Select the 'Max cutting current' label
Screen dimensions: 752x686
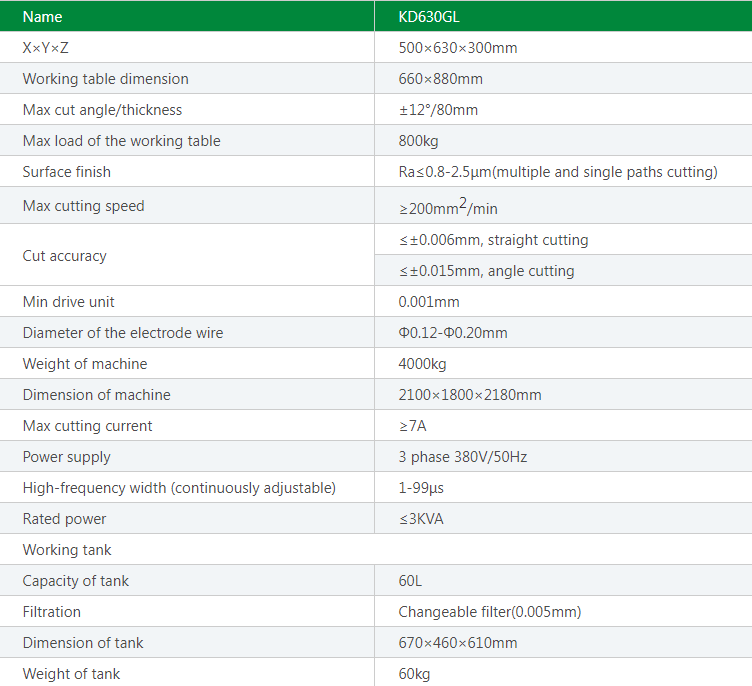pyautogui.click(x=87, y=426)
